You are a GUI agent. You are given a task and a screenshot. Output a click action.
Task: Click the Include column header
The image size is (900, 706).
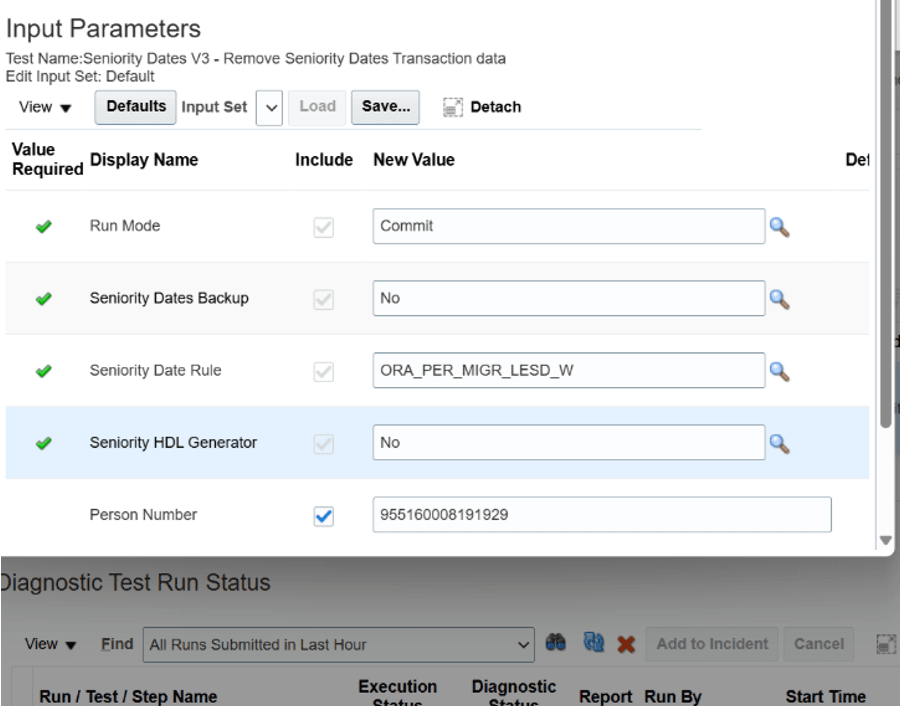pyautogui.click(x=324, y=160)
